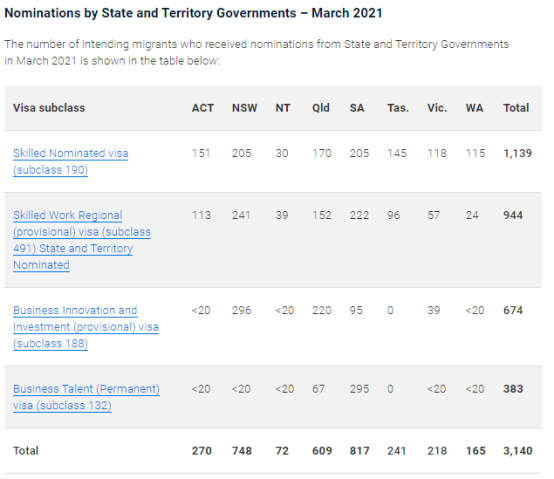
Task: Click the Total row label
Action: pos(26,451)
